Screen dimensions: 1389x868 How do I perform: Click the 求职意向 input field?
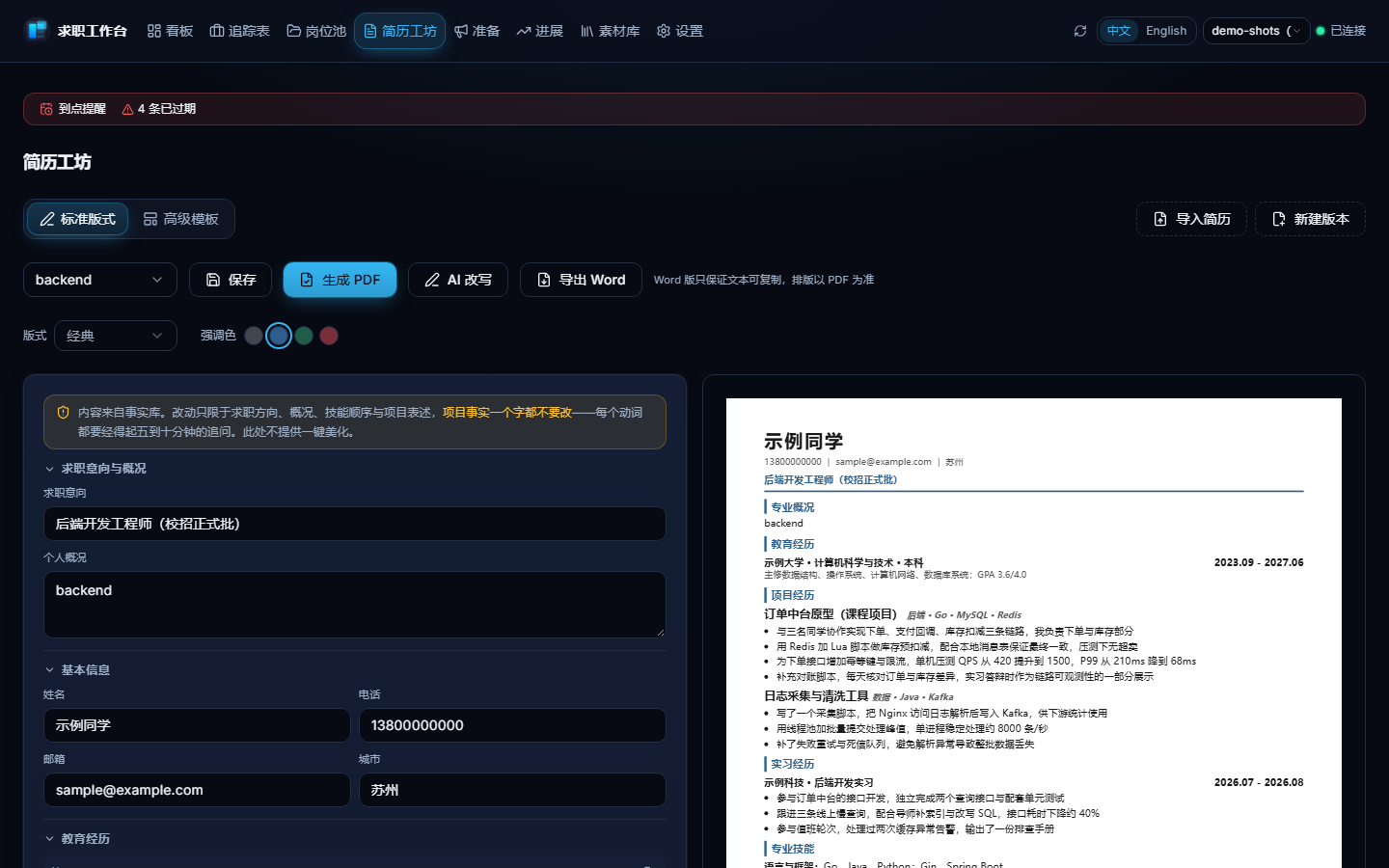pyautogui.click(x=355, y=524)
